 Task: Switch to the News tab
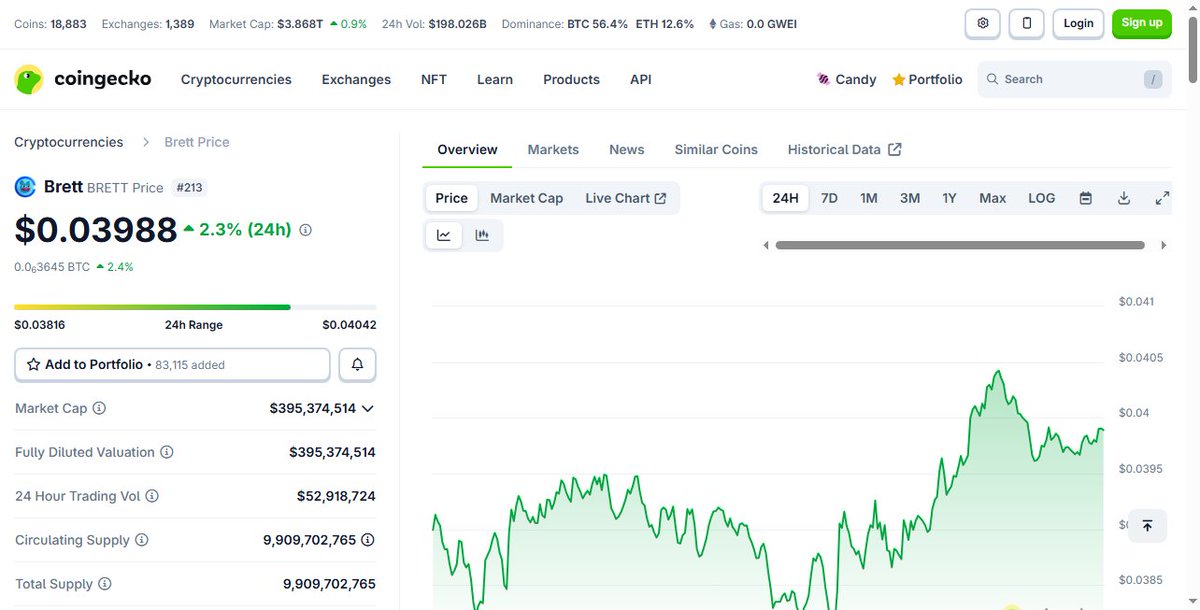pos(627,149)
